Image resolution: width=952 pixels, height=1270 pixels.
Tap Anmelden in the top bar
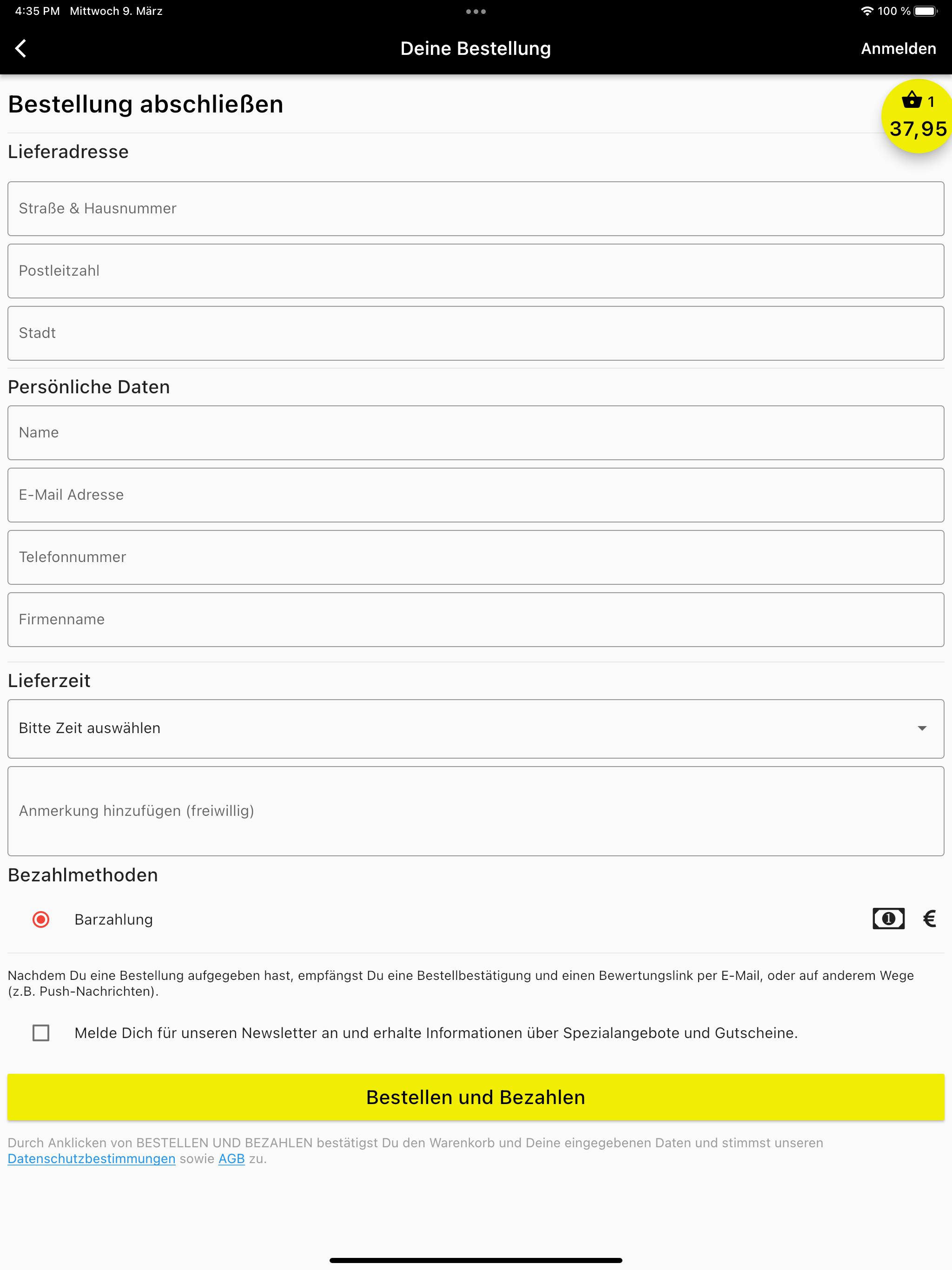[x=898, y=49]
